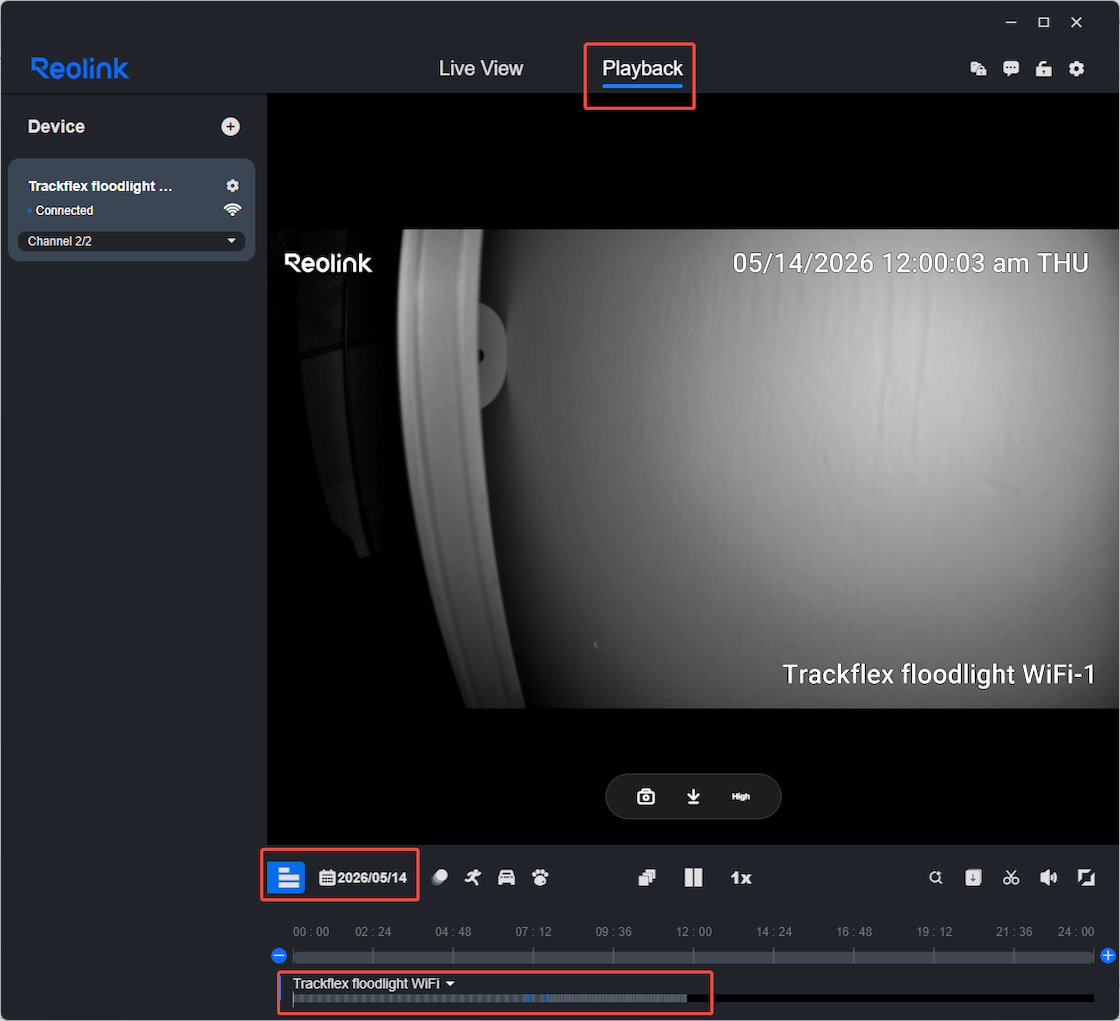
Task: Open the multi-client transfer icon in header
Action: tap(978, 69)
